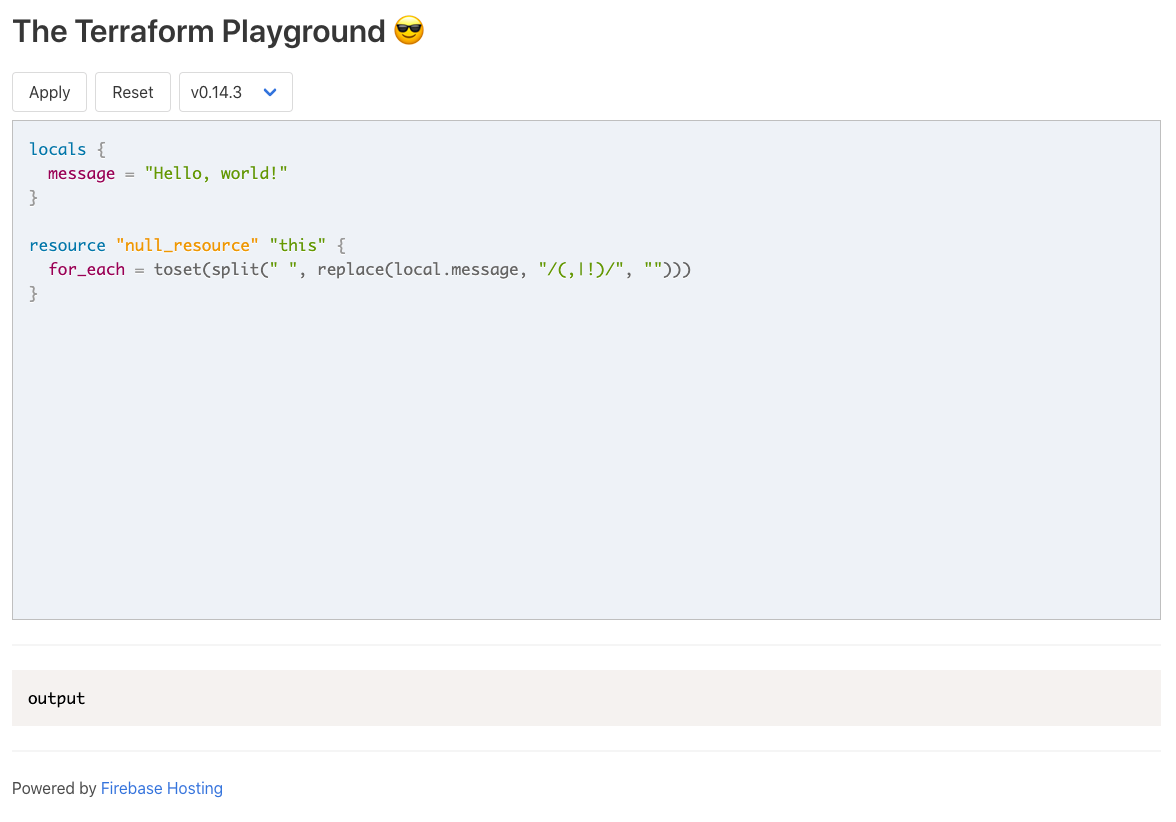Click the "Hello, world!" string in editor
Image resolution: width=1176 pixels, height=822 pixels.
216,173
